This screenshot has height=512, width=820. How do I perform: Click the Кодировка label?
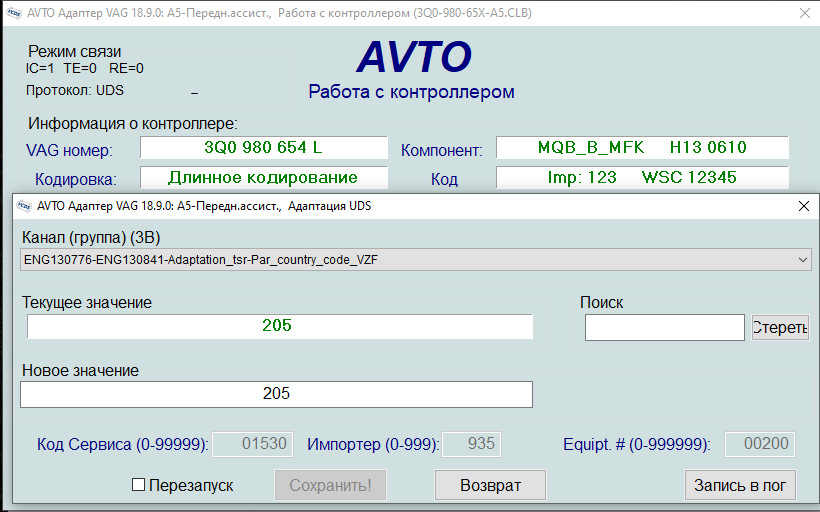coord(76,179)
